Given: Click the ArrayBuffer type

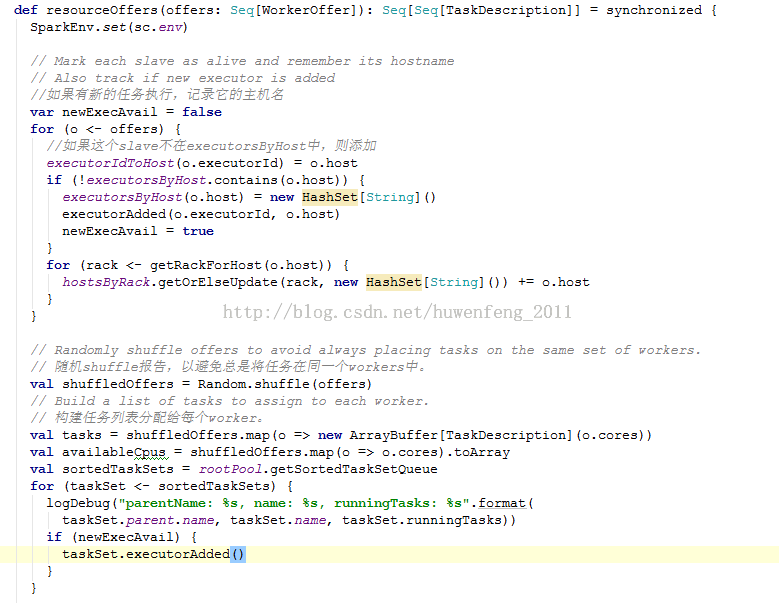Looking at the screenshot, I should 393,435.
